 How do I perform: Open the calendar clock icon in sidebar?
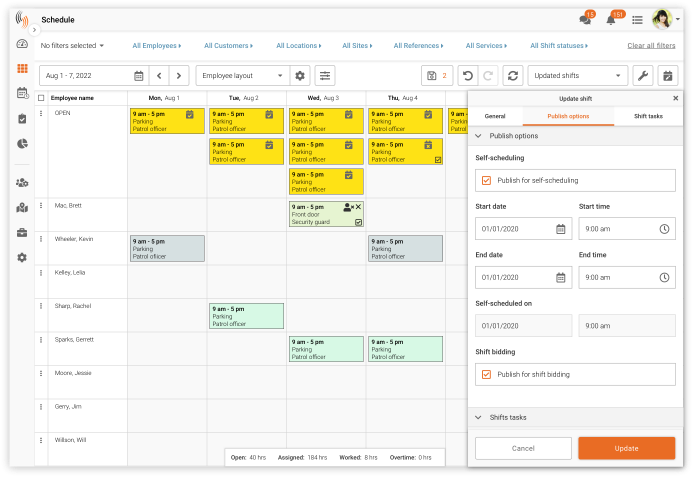point(22,93)
